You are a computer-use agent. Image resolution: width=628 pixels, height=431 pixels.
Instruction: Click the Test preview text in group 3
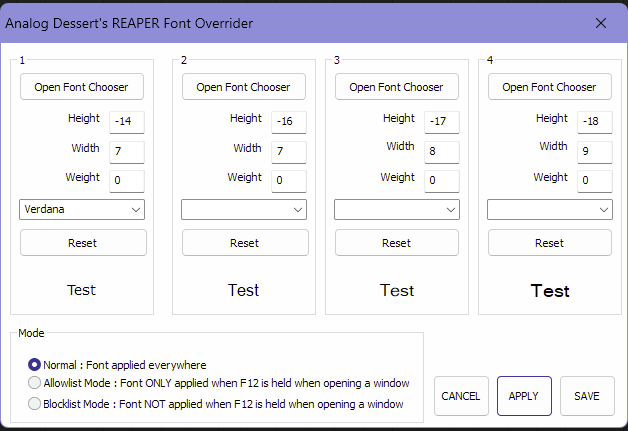(397, 290)
